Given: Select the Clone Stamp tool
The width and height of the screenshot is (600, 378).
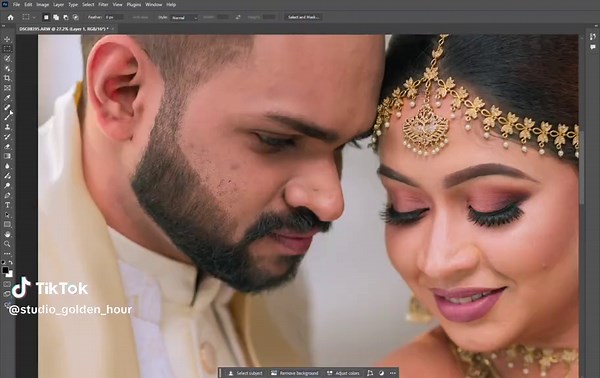Looking at the screenshot, I should click(7, 127).
